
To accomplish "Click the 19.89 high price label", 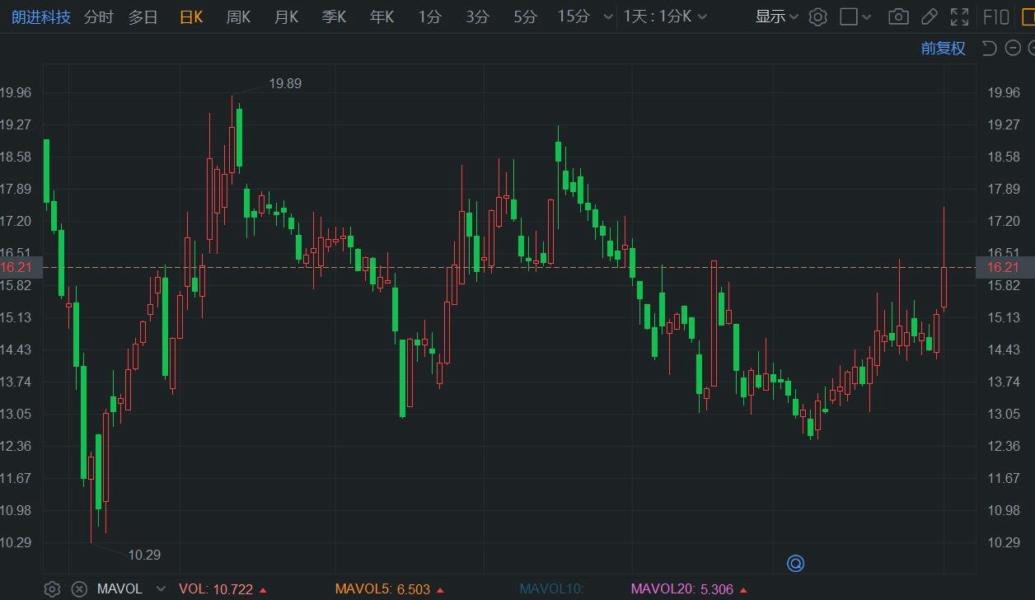I will (285, 84).
